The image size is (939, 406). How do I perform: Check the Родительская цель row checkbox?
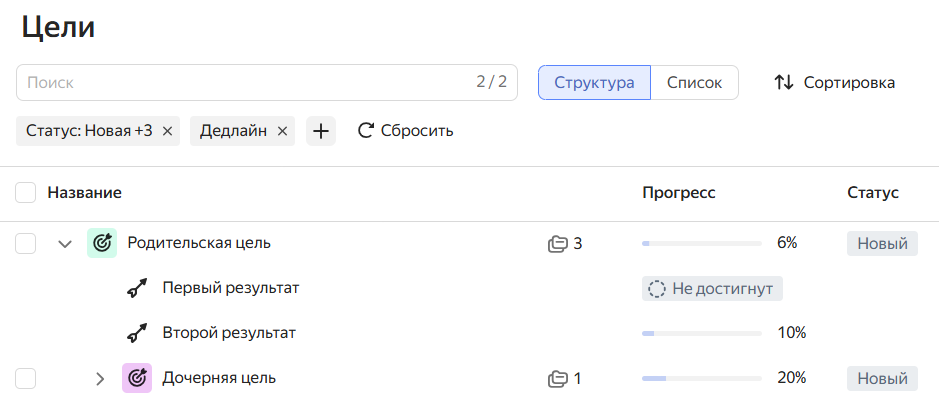click(x=26, y=243)
